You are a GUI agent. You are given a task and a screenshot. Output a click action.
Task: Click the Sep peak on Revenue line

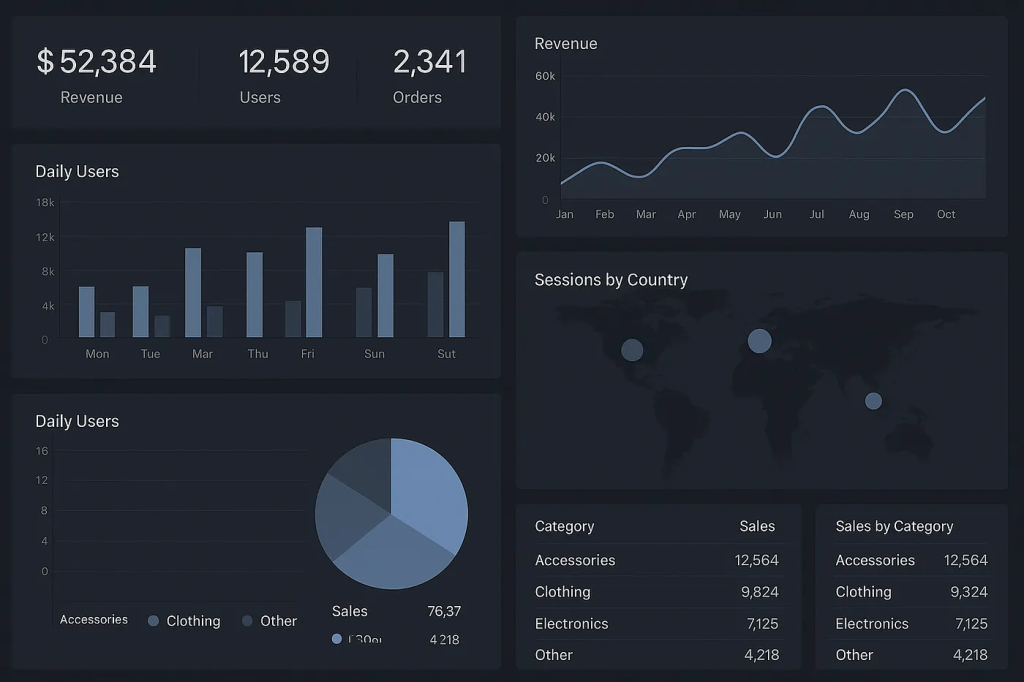click(905, 91)
